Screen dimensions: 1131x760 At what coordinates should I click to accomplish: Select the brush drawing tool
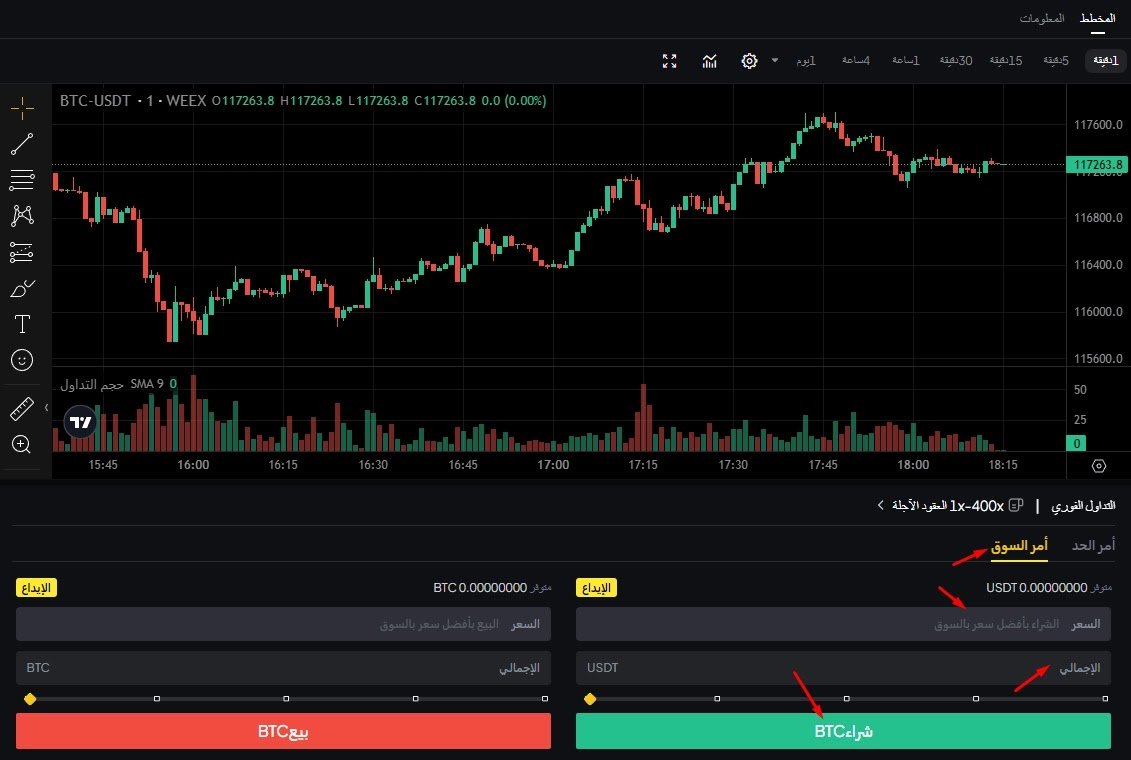pyautogui.click(x=22, y=289)
